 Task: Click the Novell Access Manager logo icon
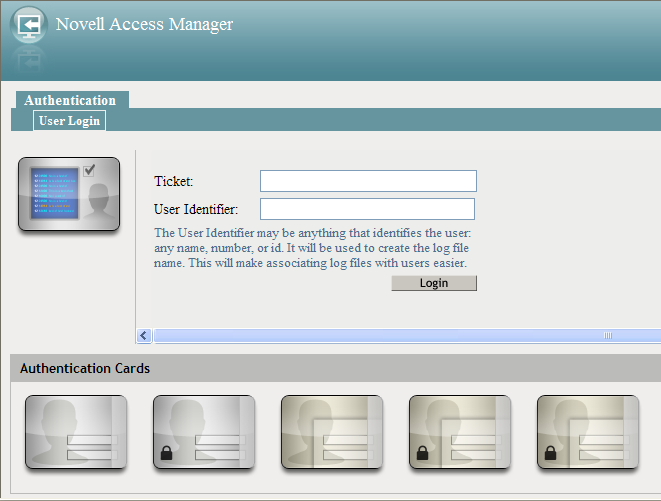click(x=29, y=25)
